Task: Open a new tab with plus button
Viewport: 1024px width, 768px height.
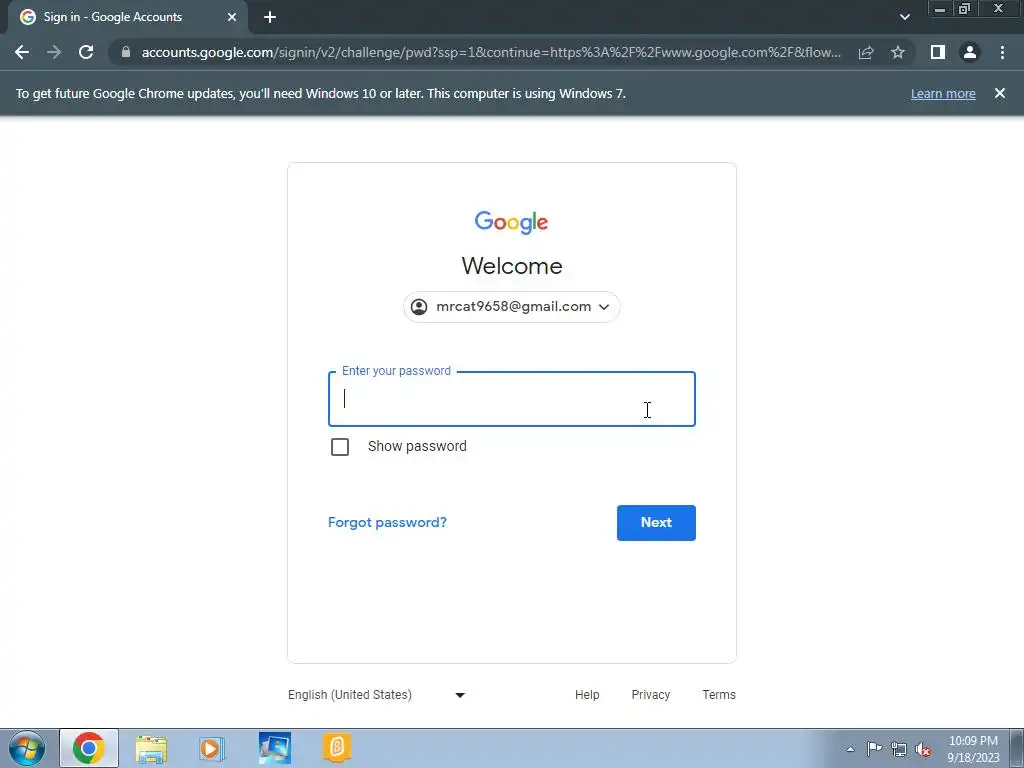Action: click(270, 17)
